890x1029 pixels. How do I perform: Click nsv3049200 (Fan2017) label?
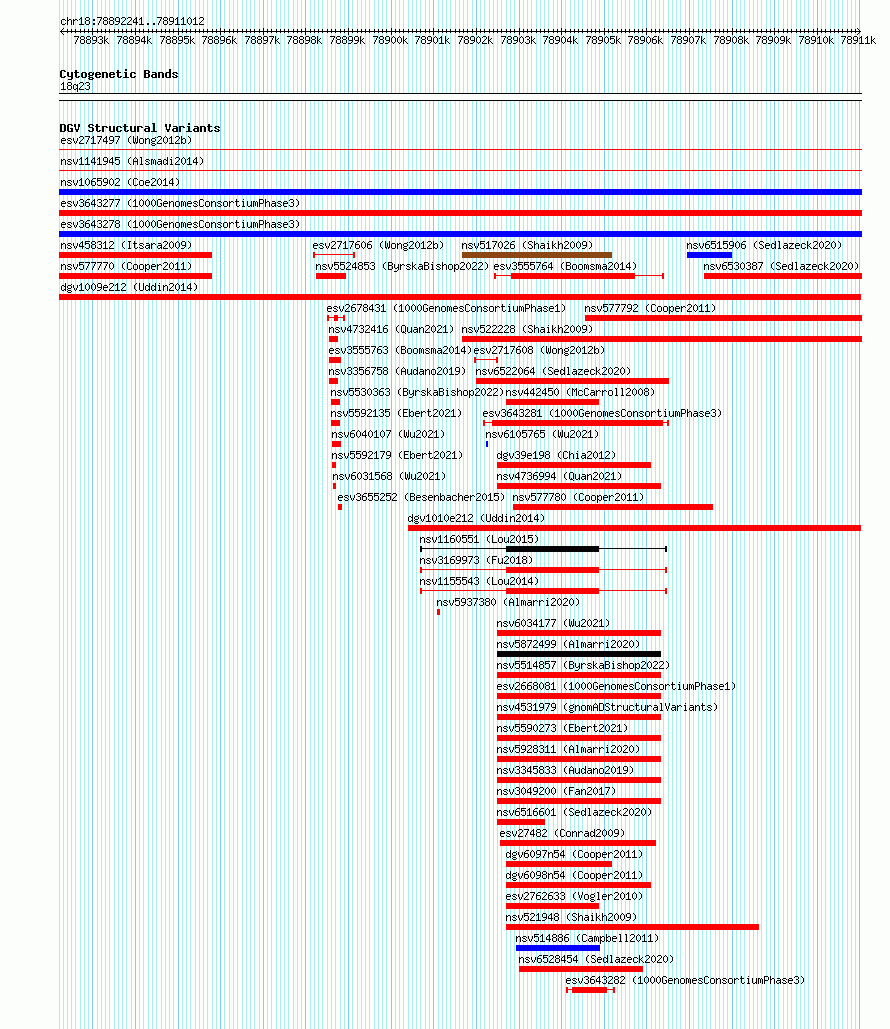coord(557,791)
